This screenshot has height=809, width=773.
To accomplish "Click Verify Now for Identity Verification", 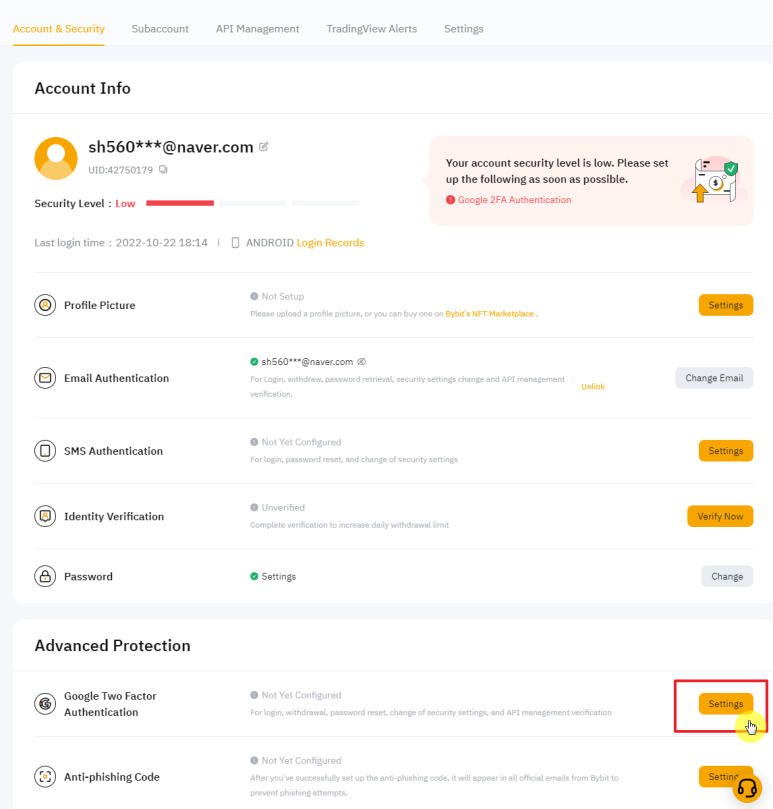I will (719, 516).
